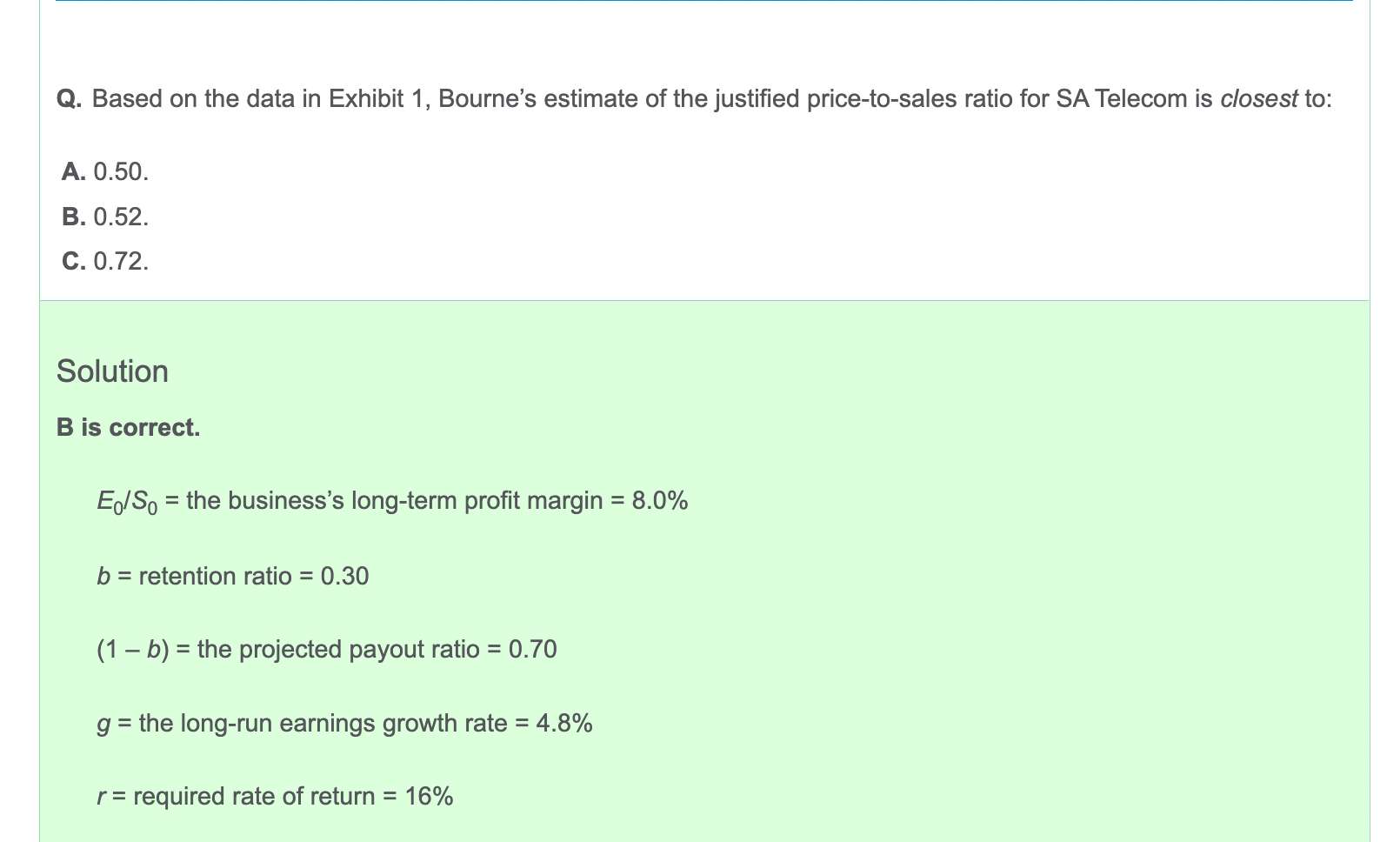
Task: Click the b retention ratio line
Action: pyautogui.click(x=233, y=577)
